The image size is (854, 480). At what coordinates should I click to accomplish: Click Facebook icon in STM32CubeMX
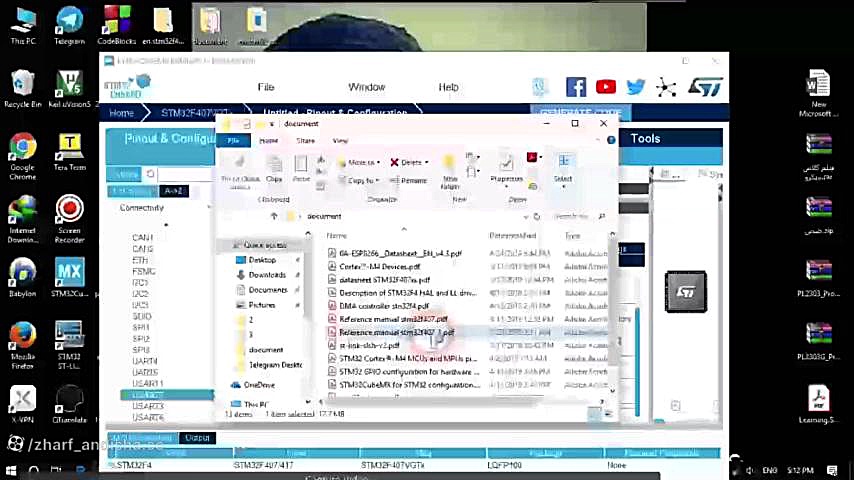(576, 87)
